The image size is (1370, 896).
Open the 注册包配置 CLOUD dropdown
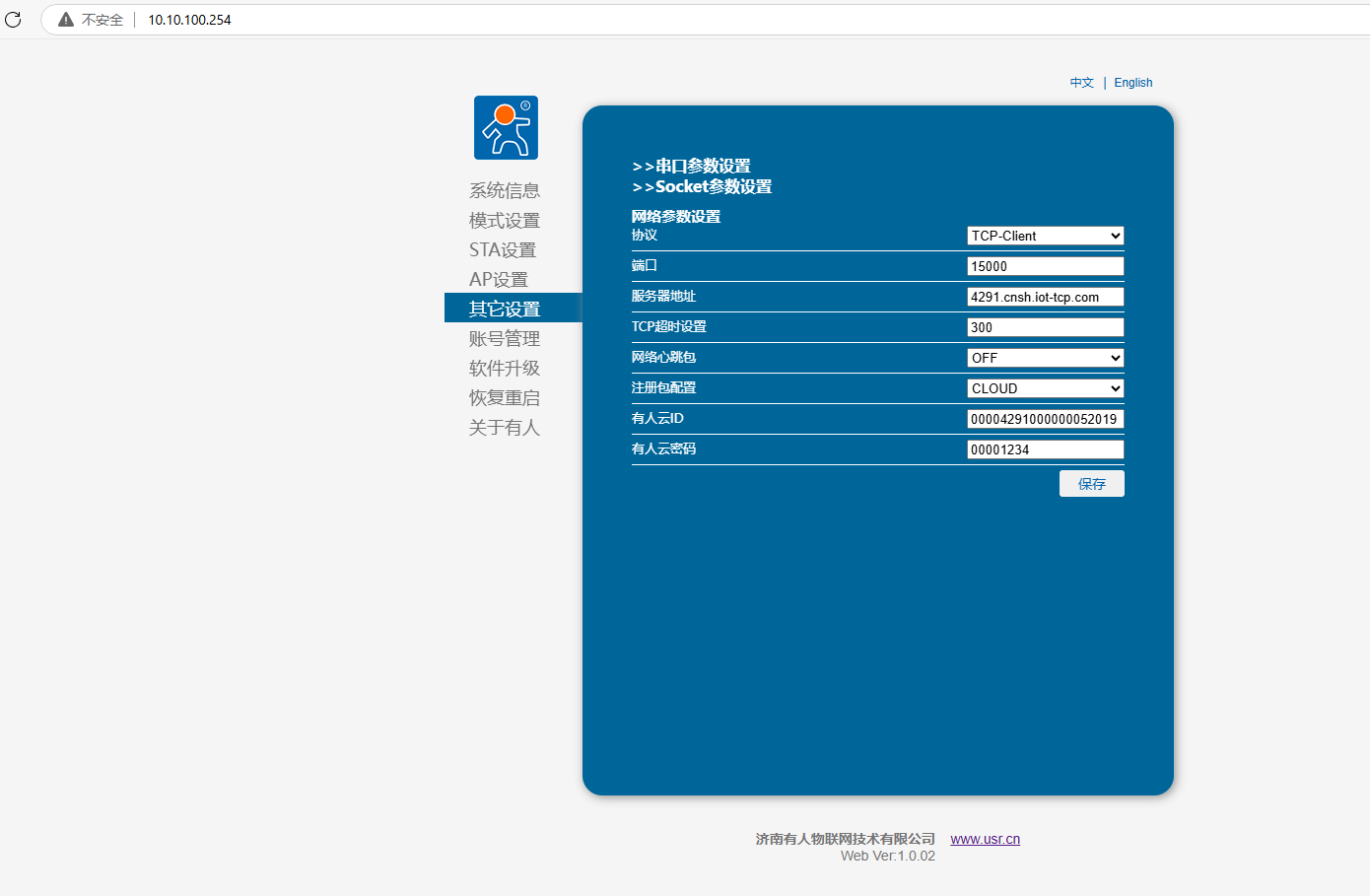coord(1045,388)
